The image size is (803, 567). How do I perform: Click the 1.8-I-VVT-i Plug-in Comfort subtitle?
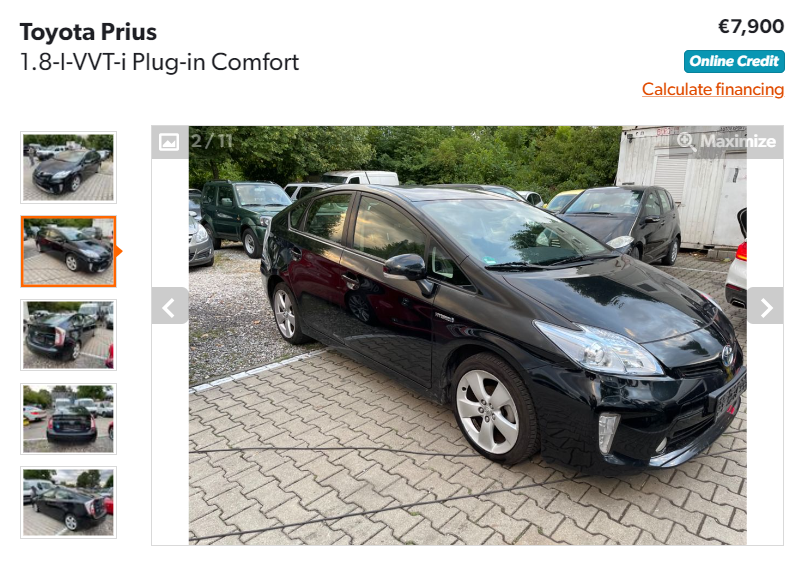click(159, 62)
